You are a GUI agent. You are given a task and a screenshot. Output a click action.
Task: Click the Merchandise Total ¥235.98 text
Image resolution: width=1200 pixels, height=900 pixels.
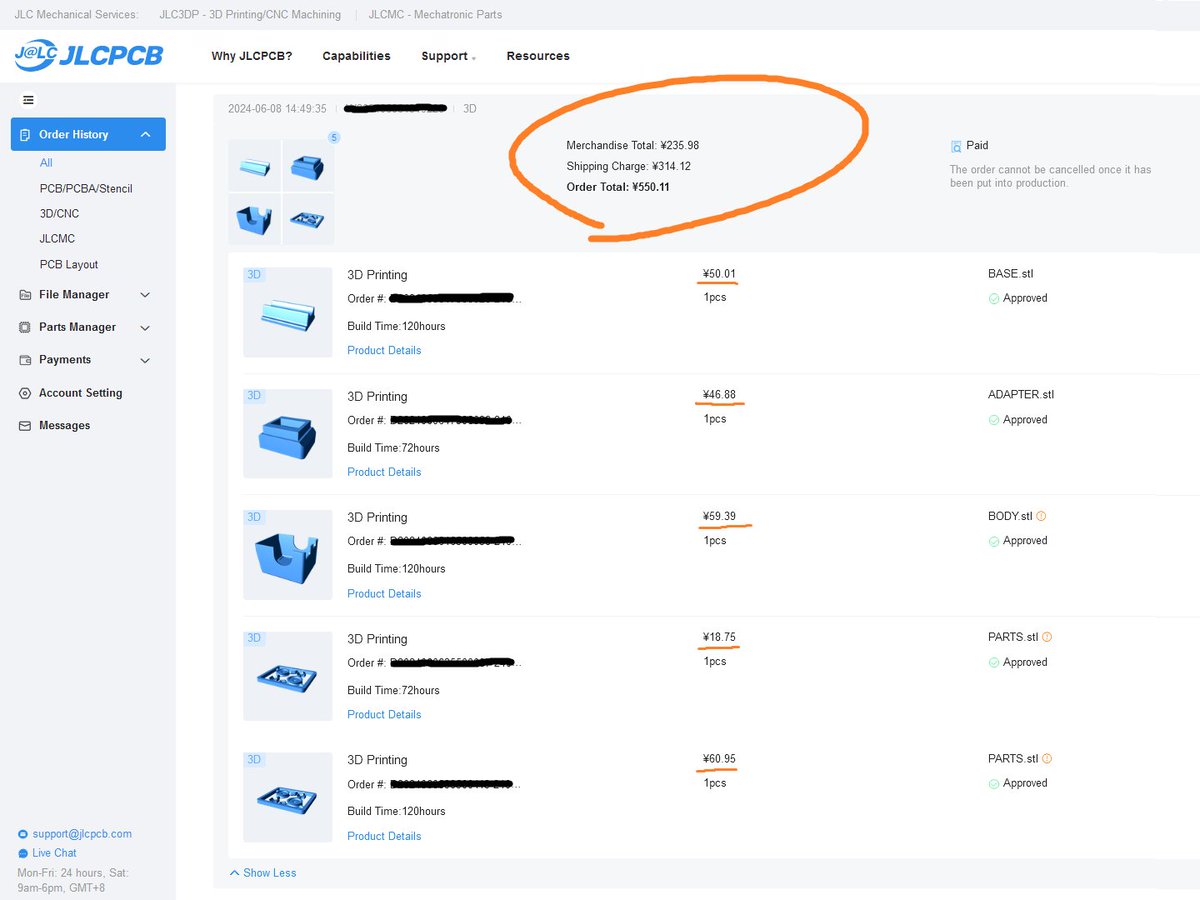[x=633, y=145]
